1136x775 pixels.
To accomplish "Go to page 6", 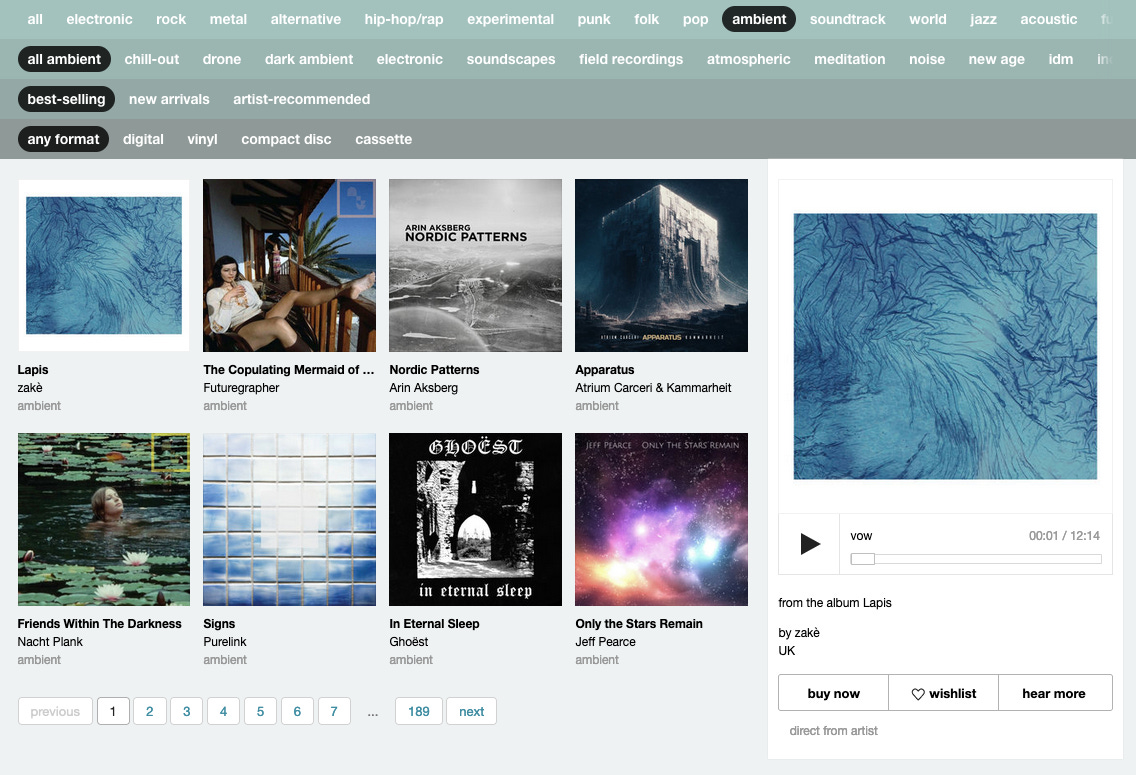I will click(x=297, y=711).
